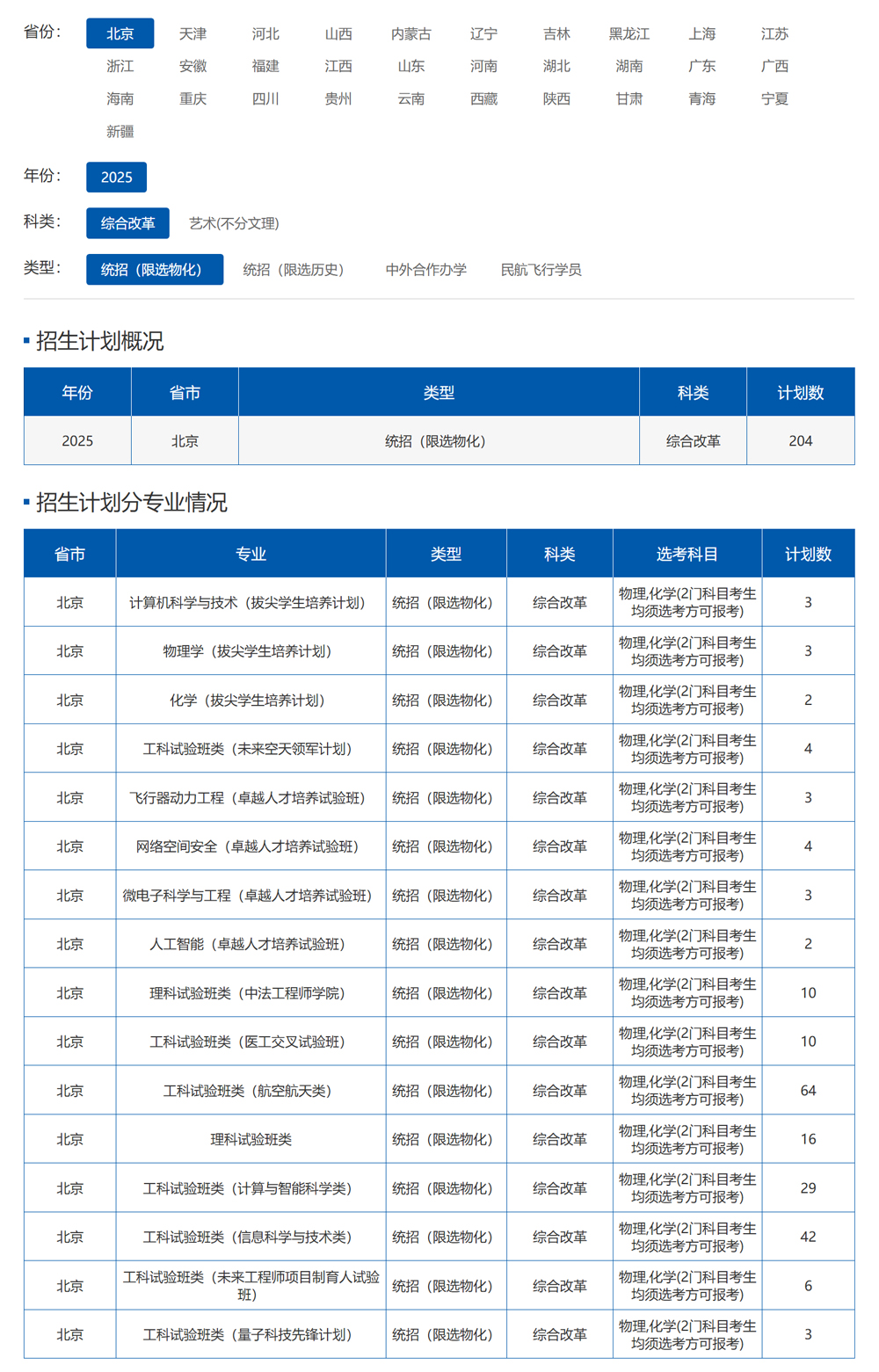Open the 中外合作办学 type filter
The height and width of the screenshot is (1372, 879).
pos(425,270)
